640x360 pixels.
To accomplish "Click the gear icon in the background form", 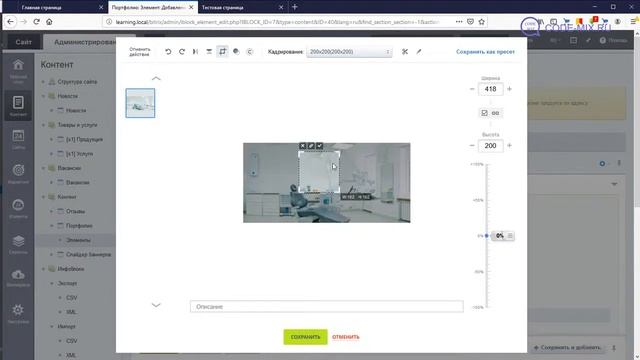I will pyautogui.click(x=602, y=163).
